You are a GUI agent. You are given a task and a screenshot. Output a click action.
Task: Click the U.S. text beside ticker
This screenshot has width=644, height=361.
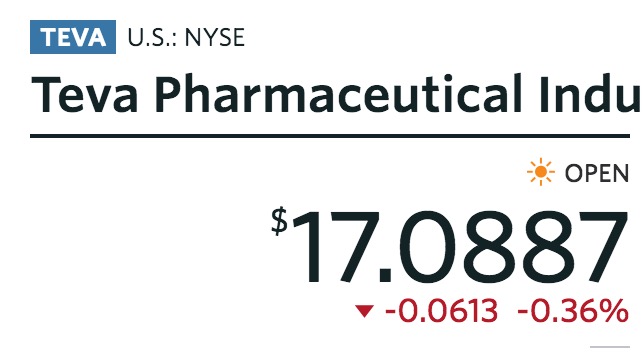(x=152, y=37)
